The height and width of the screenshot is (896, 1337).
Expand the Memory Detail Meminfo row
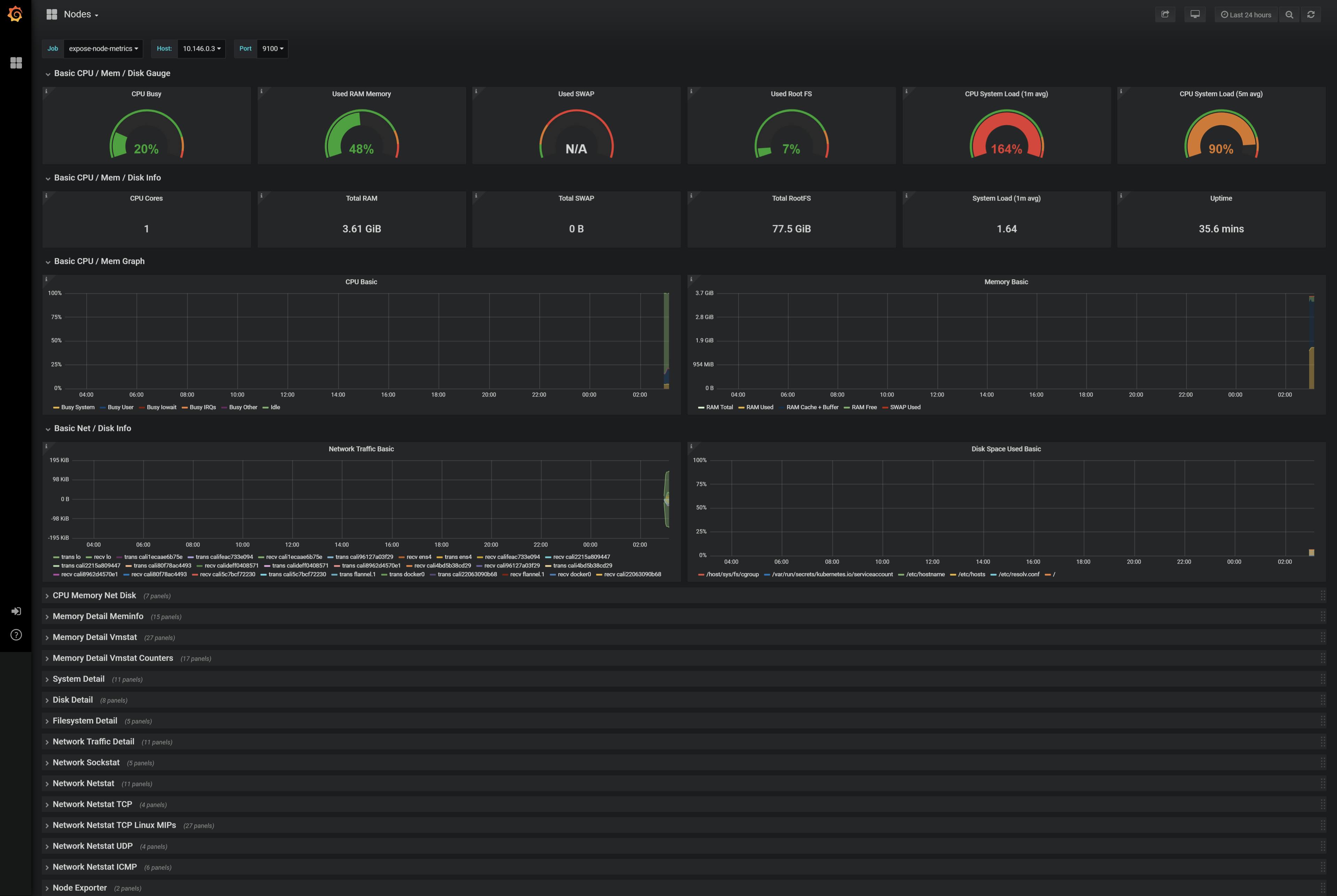pyautogui.click(x=98, y=616)
